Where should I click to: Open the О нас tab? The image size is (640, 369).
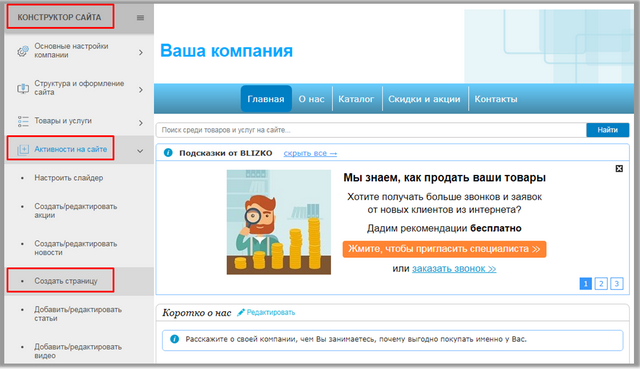point(311,99)
